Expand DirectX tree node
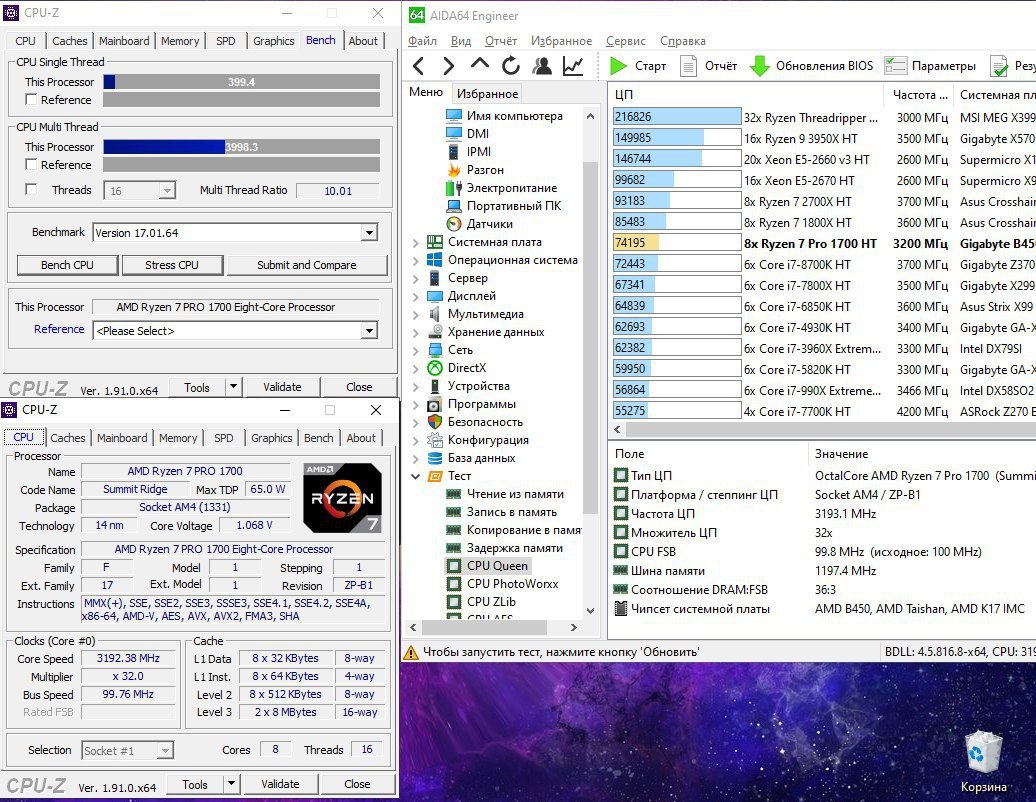 pyautogui.click(x=416, y=368)
